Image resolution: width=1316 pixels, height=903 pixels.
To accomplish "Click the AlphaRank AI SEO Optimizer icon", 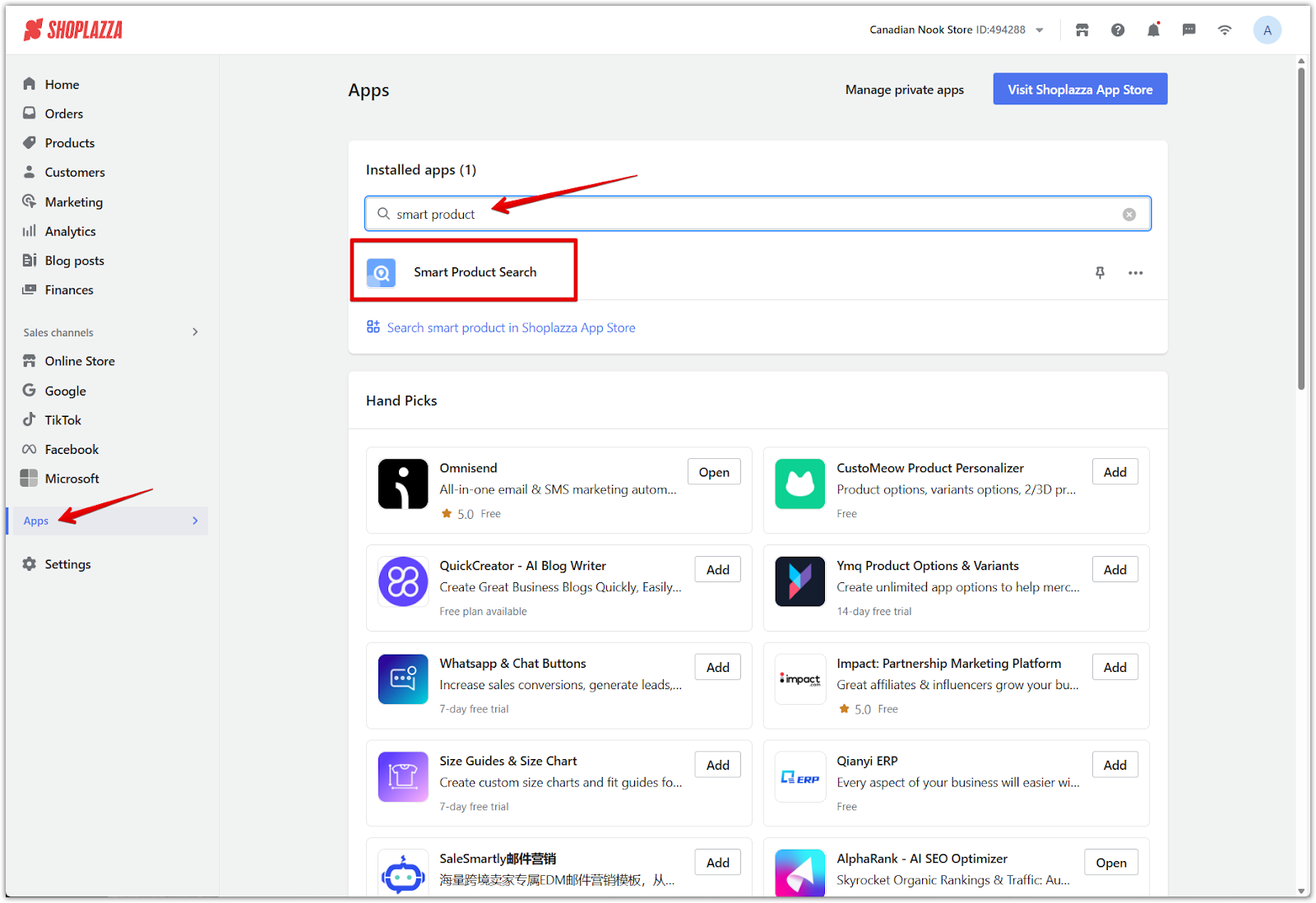I will 799,873.
